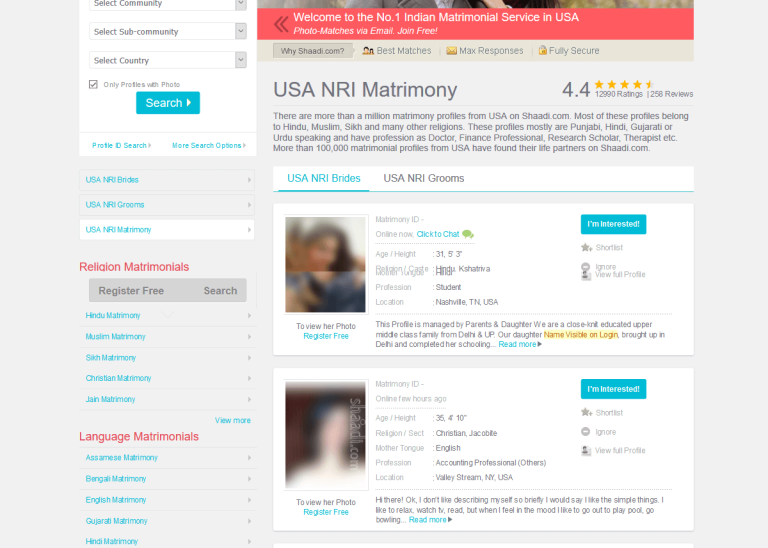Viewport: 768px width, 548px height.
Task: Click Register Free under first profile photo
Action: tap(326, 336)
